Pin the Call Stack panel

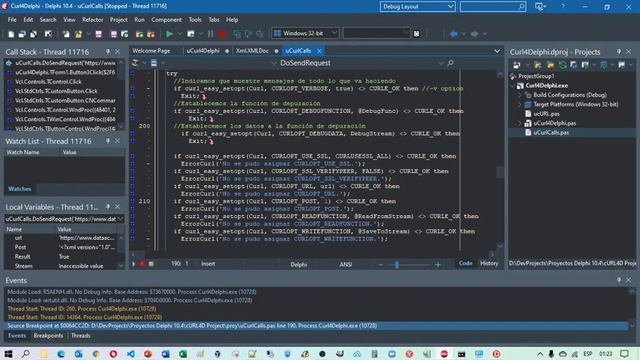108,52
